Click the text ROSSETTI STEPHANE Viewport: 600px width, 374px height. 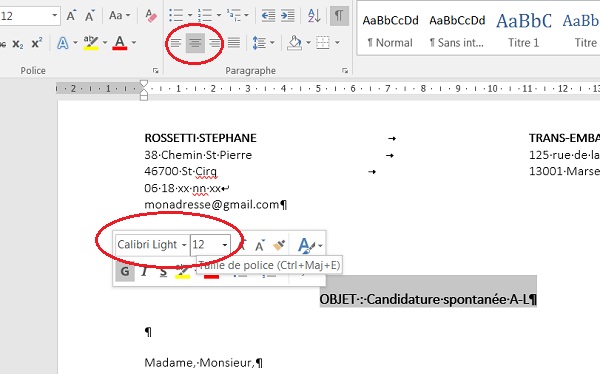(201, 138)
